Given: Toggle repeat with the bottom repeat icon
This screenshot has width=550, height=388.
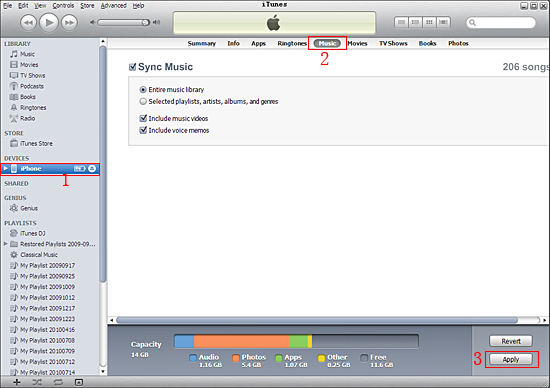Looking at the screenshot, I should (58, 382).
